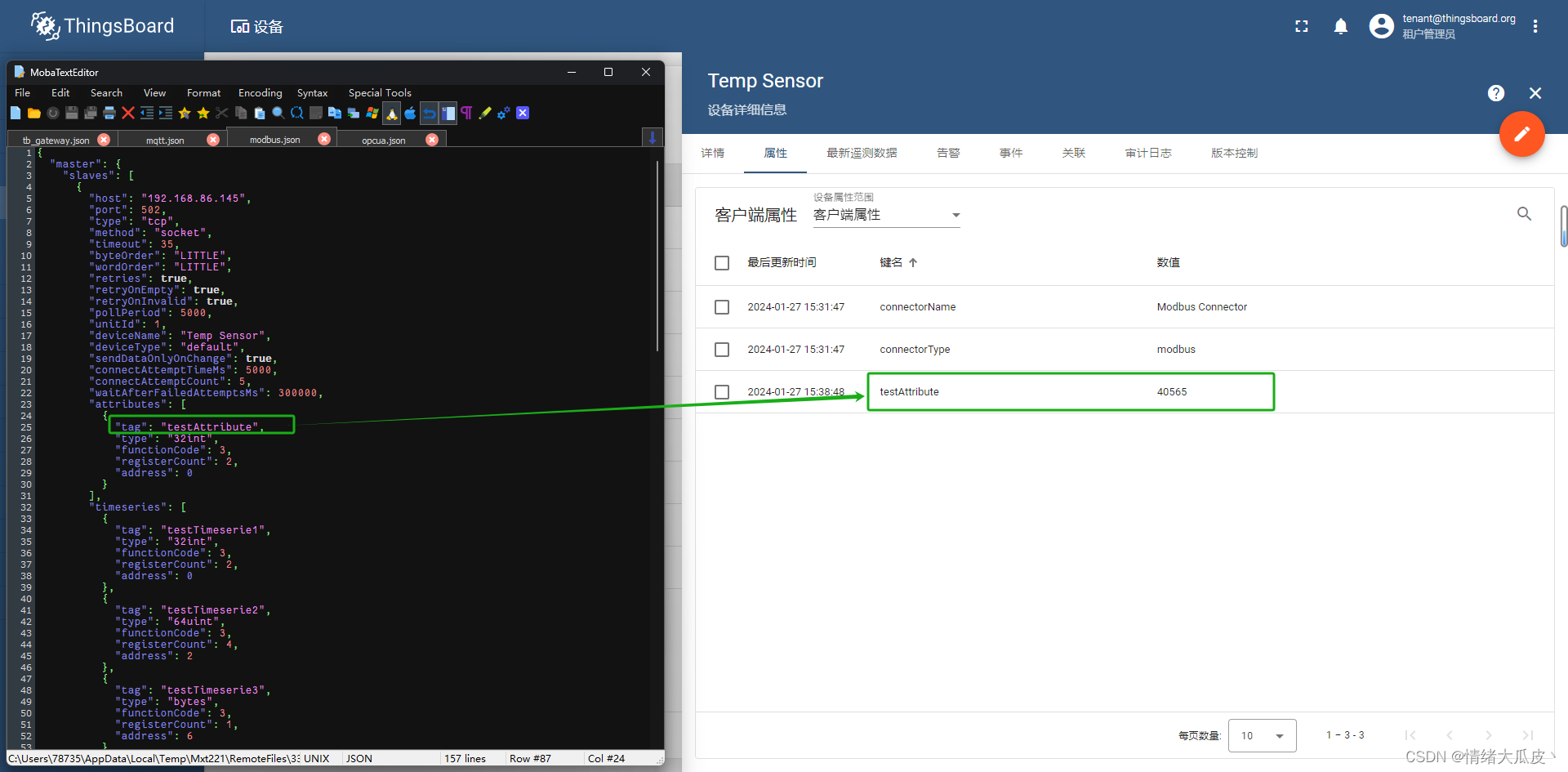Click the Toggle bookmark star icon
Image resolution: width=1568 pixels, height=772 pixels.
(x=185, y=113)
